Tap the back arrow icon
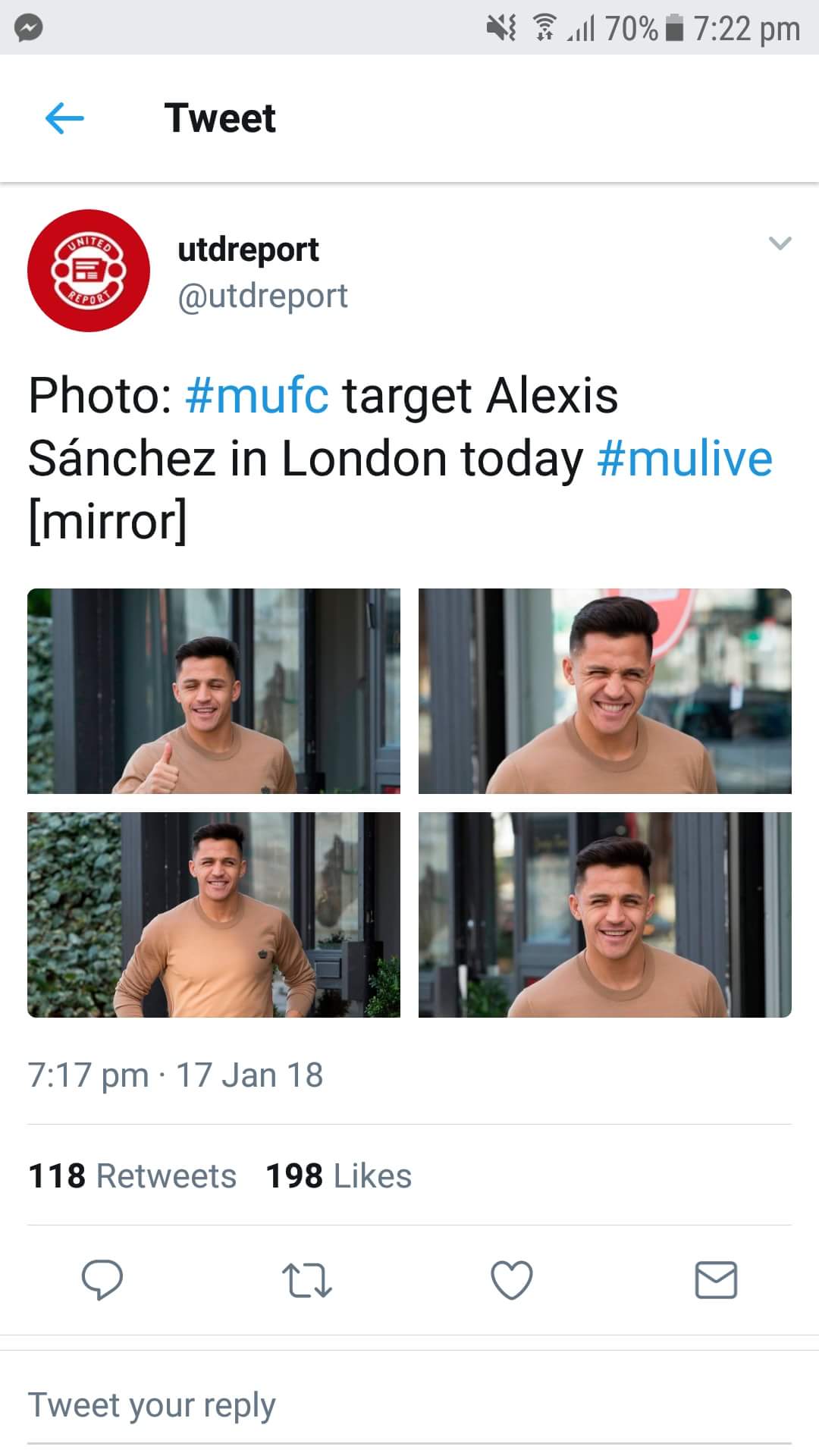This screenshot has width=819, height=1456. (64, 118)
